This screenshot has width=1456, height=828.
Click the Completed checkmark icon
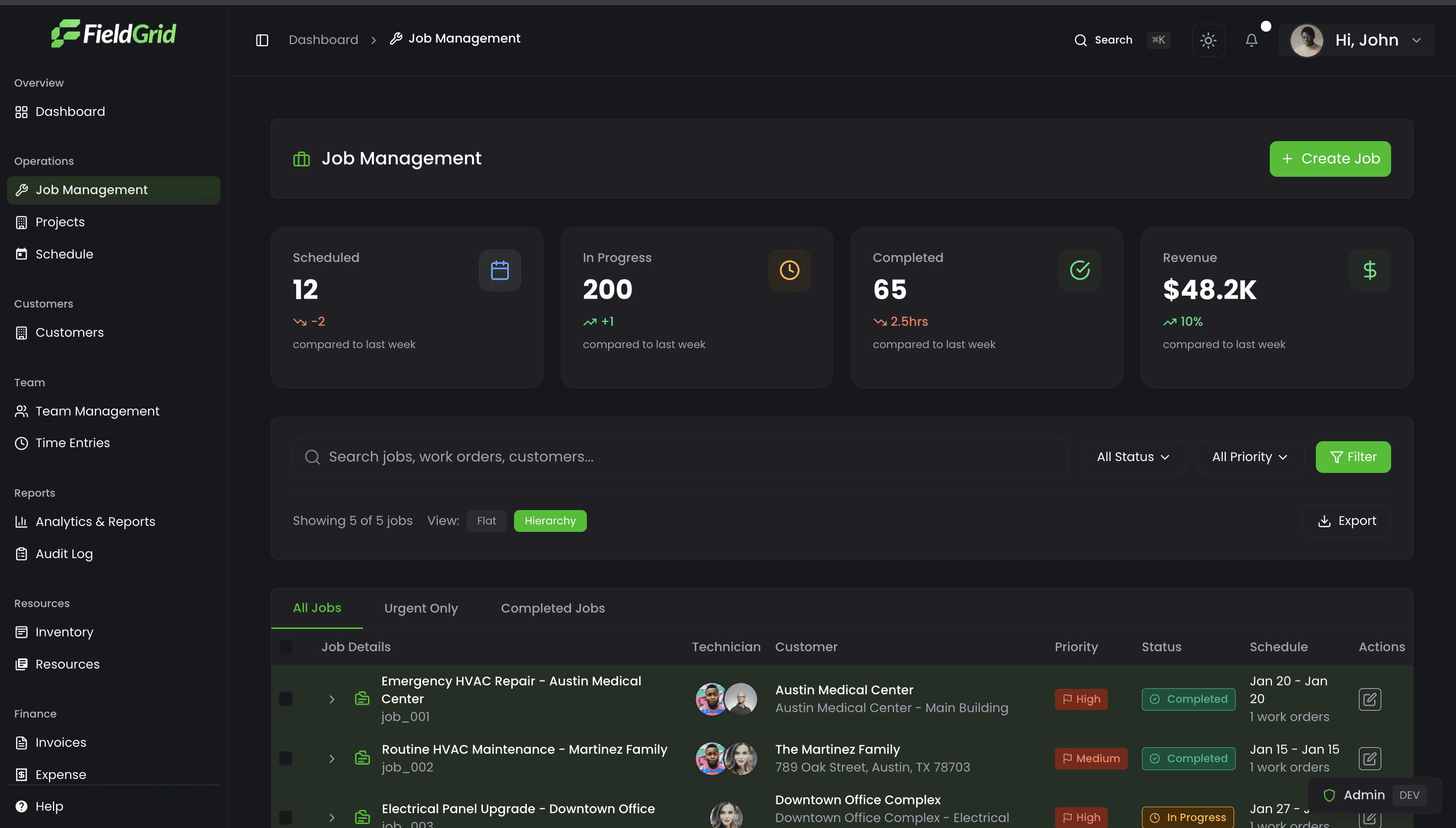click(x=1080, y=271)
